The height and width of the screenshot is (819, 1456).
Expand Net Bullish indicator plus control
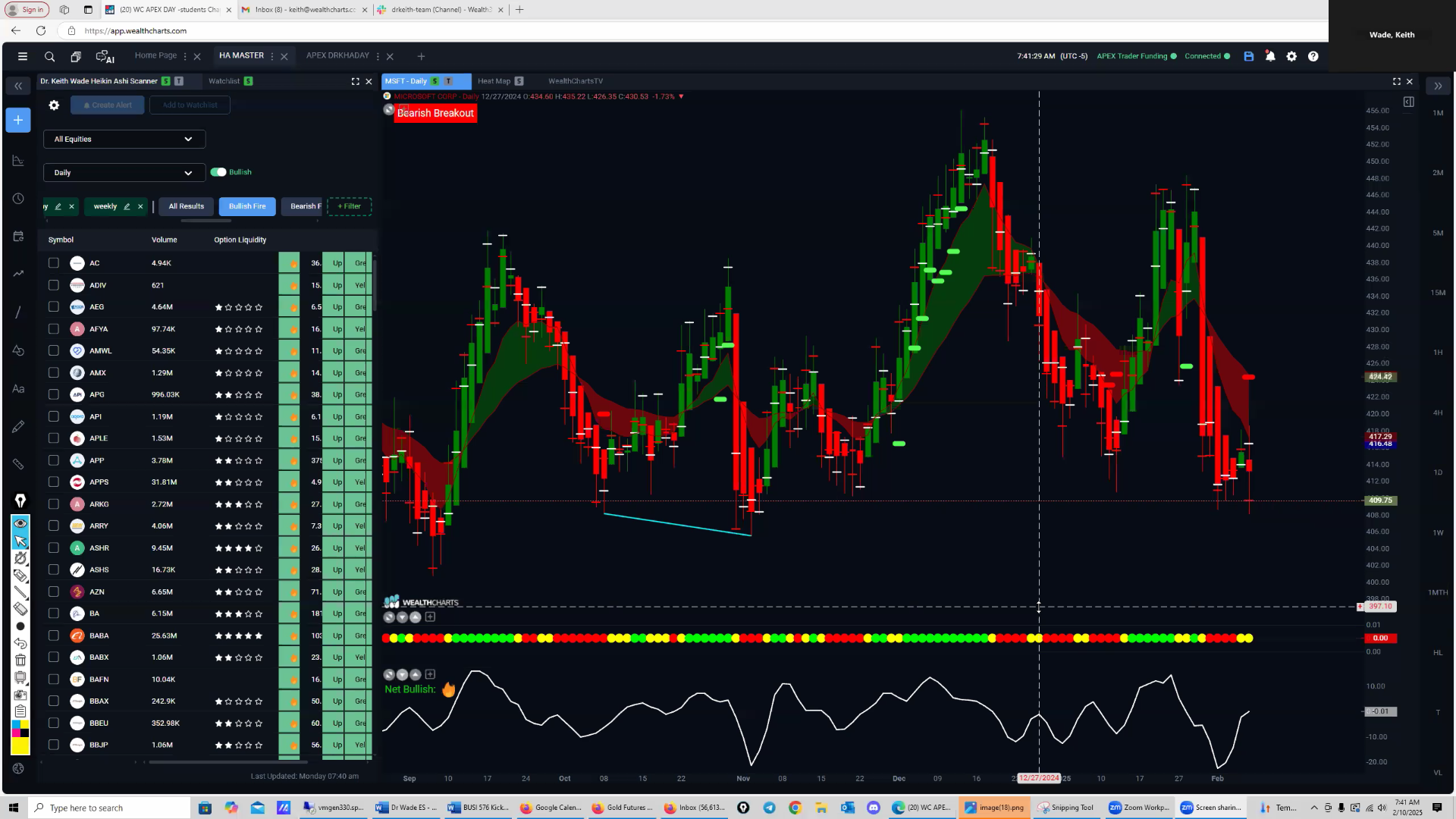click(430, 674)
